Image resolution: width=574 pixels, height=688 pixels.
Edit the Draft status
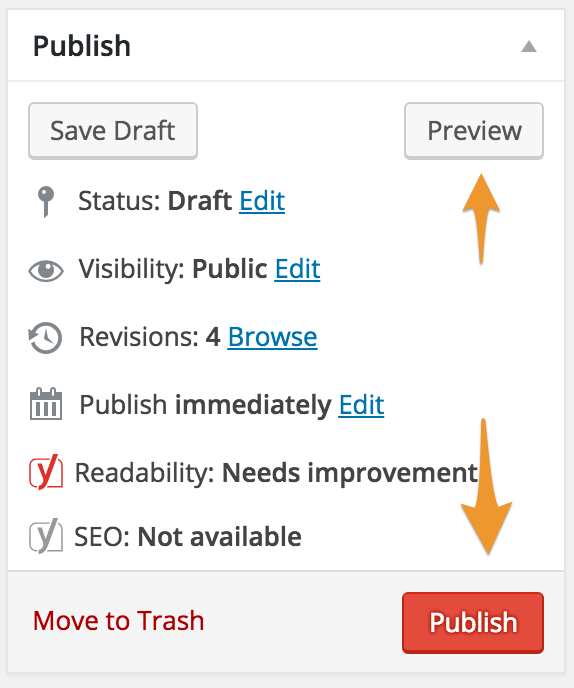262,201
